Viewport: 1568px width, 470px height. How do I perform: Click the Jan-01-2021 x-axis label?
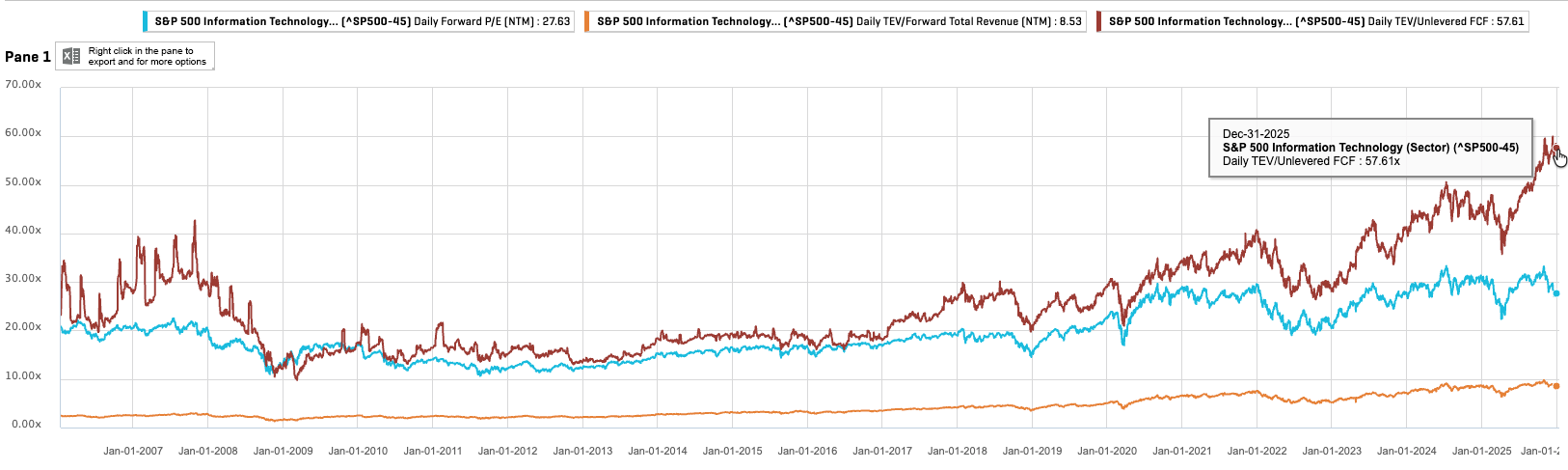(1182, 451)
